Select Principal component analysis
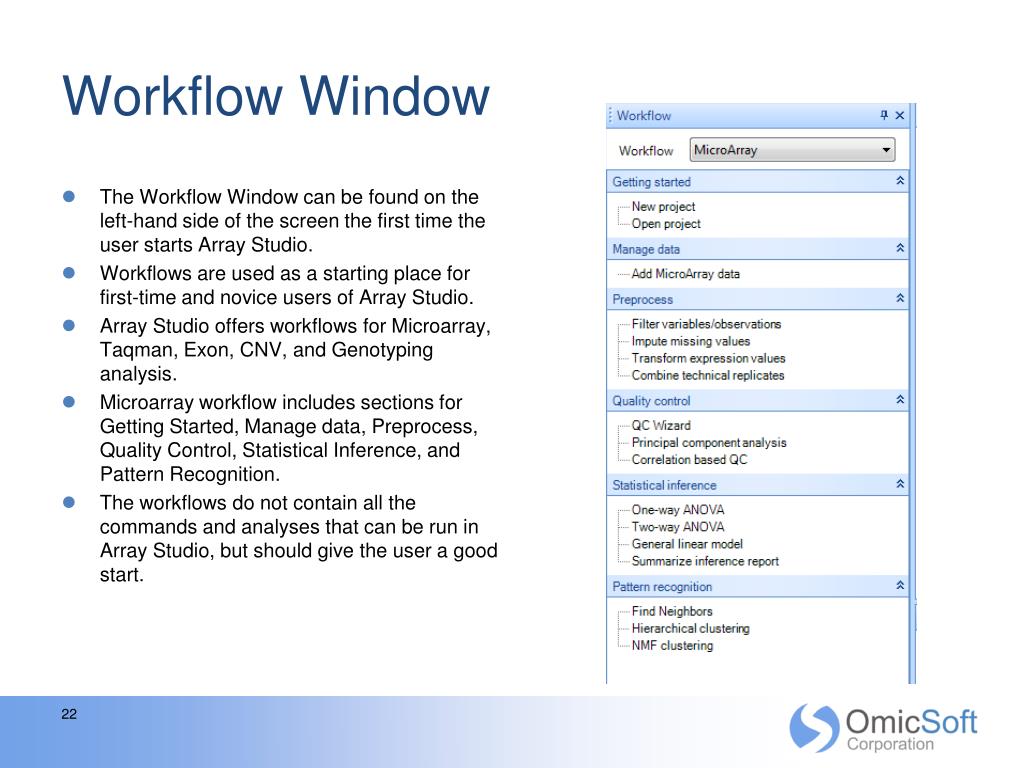The height and width of the screenshot is (768, 1024). coord(709,442)
